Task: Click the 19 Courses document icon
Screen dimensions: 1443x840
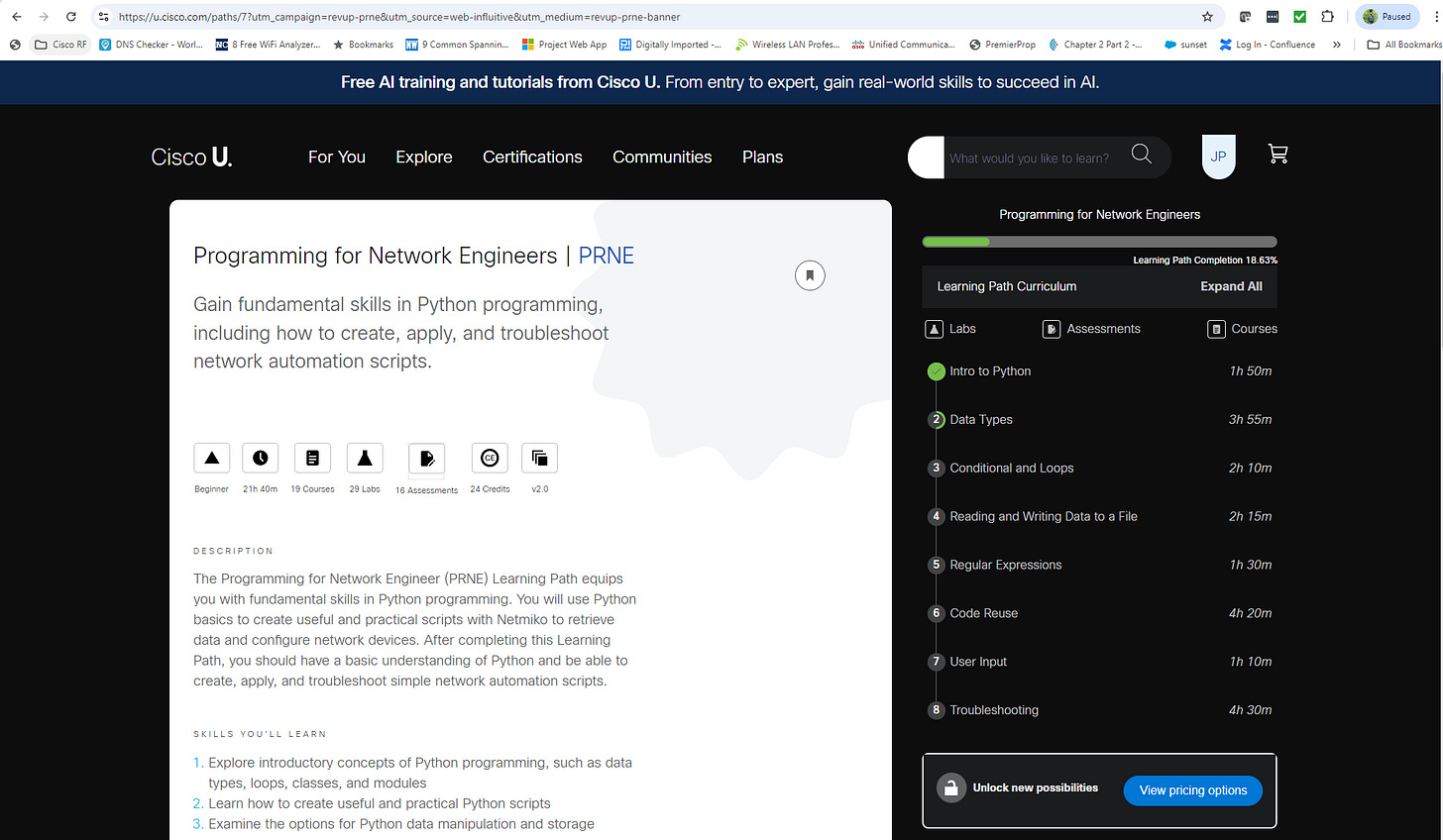Action: click(x=312, y=458)
